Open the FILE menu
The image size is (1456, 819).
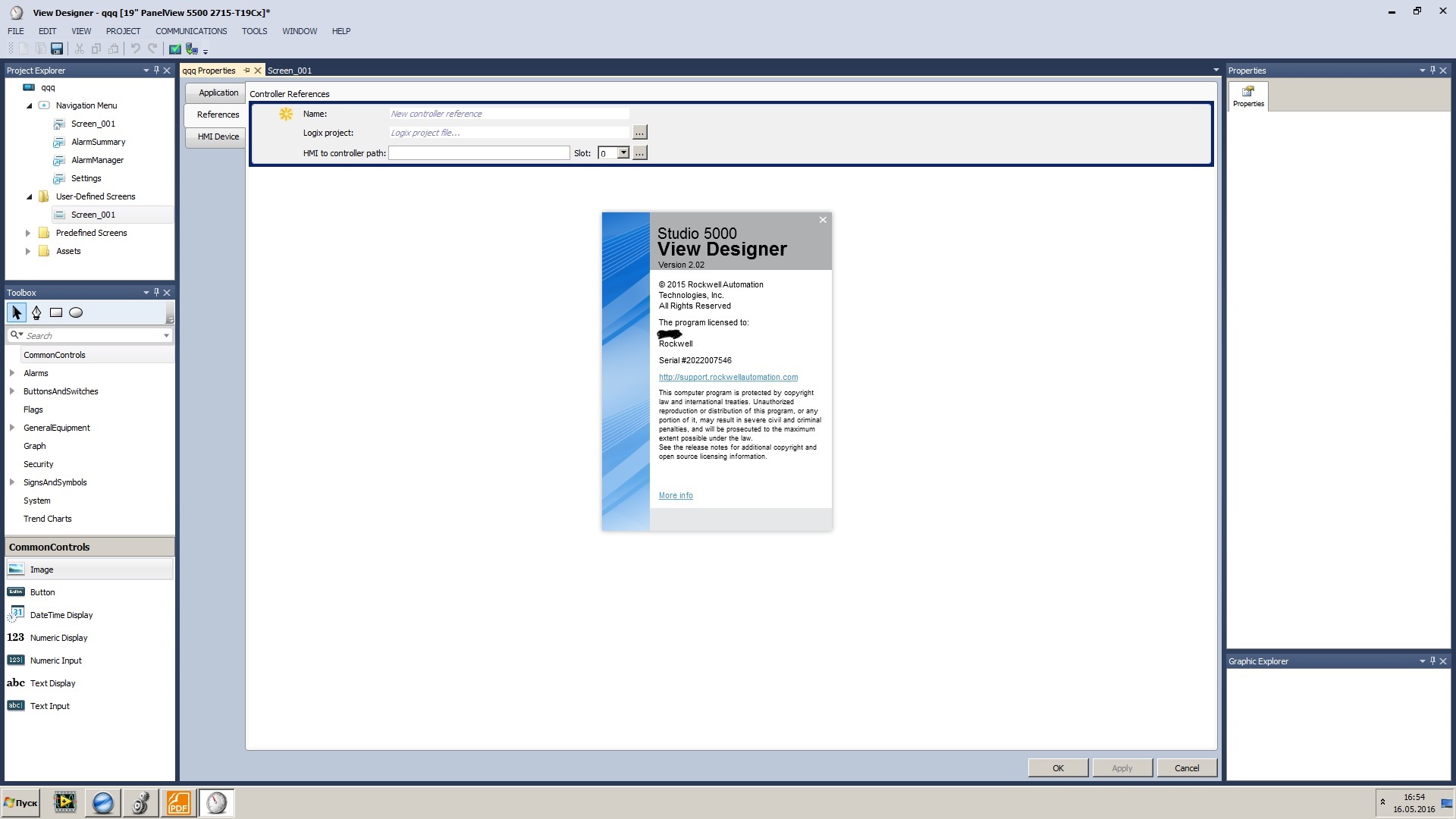pos(16,31)
